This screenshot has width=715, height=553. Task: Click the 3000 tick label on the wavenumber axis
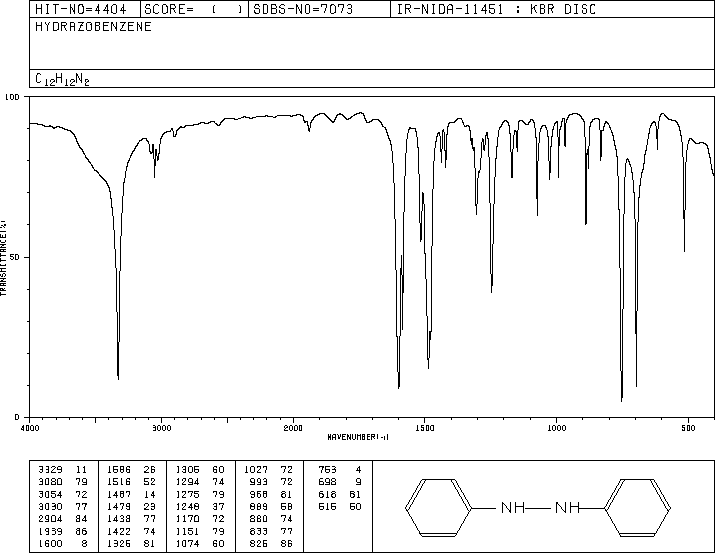tap(162, 428)
